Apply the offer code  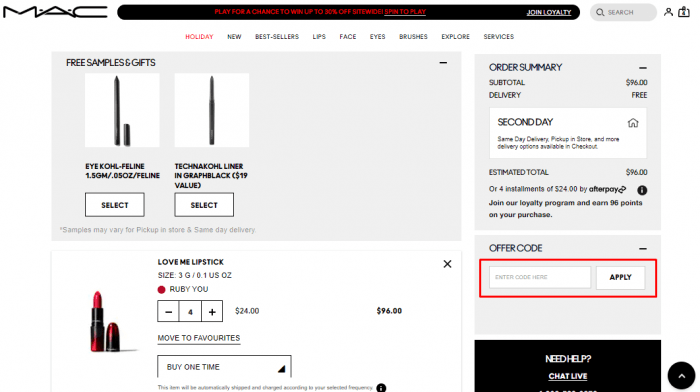tap(621, 277)
